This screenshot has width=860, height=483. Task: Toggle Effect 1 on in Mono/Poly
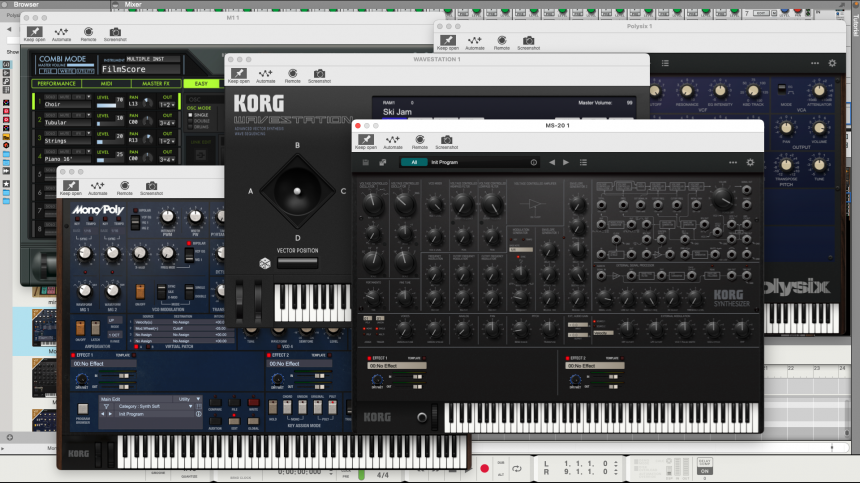click(x=73, y=355)
